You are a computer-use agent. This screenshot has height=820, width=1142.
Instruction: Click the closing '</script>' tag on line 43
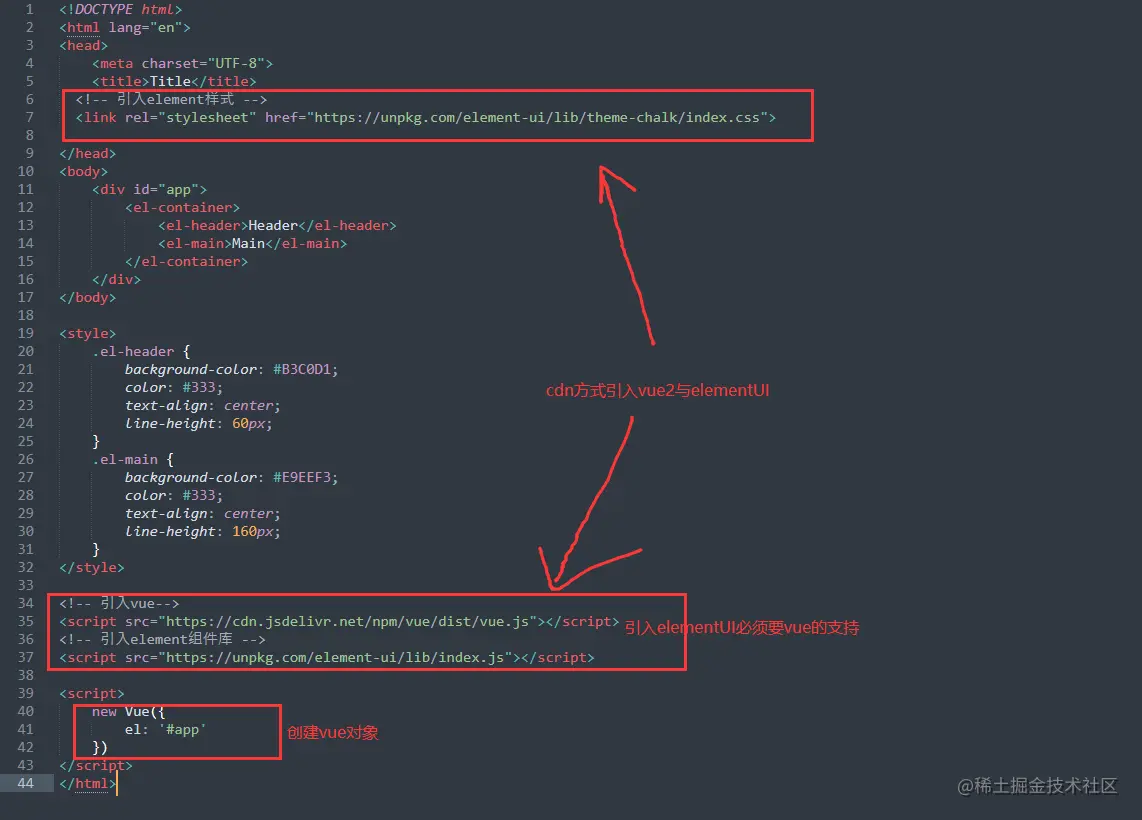[96, 765]
